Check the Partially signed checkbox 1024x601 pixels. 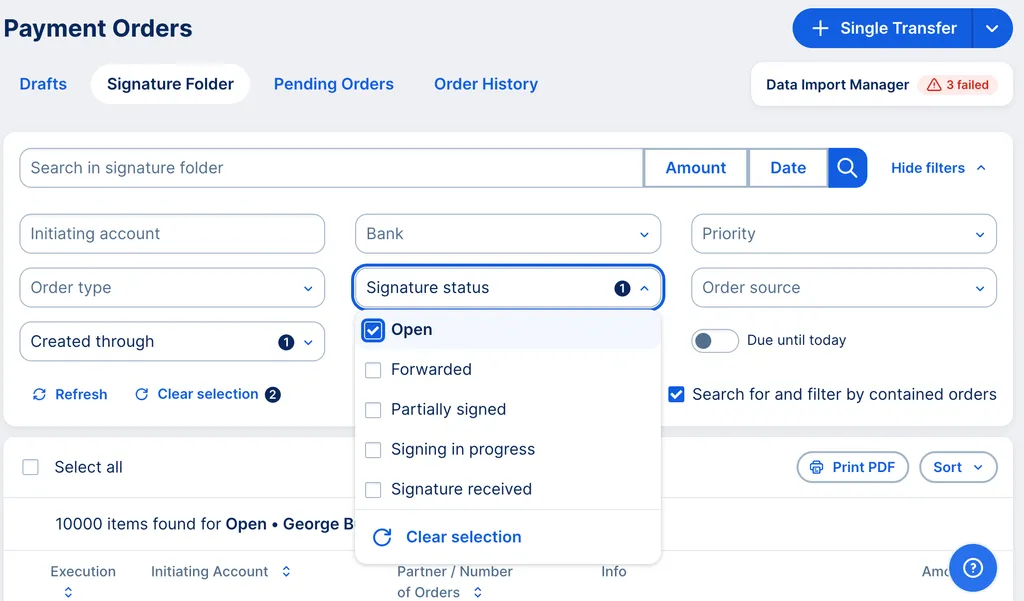[374, 409]
